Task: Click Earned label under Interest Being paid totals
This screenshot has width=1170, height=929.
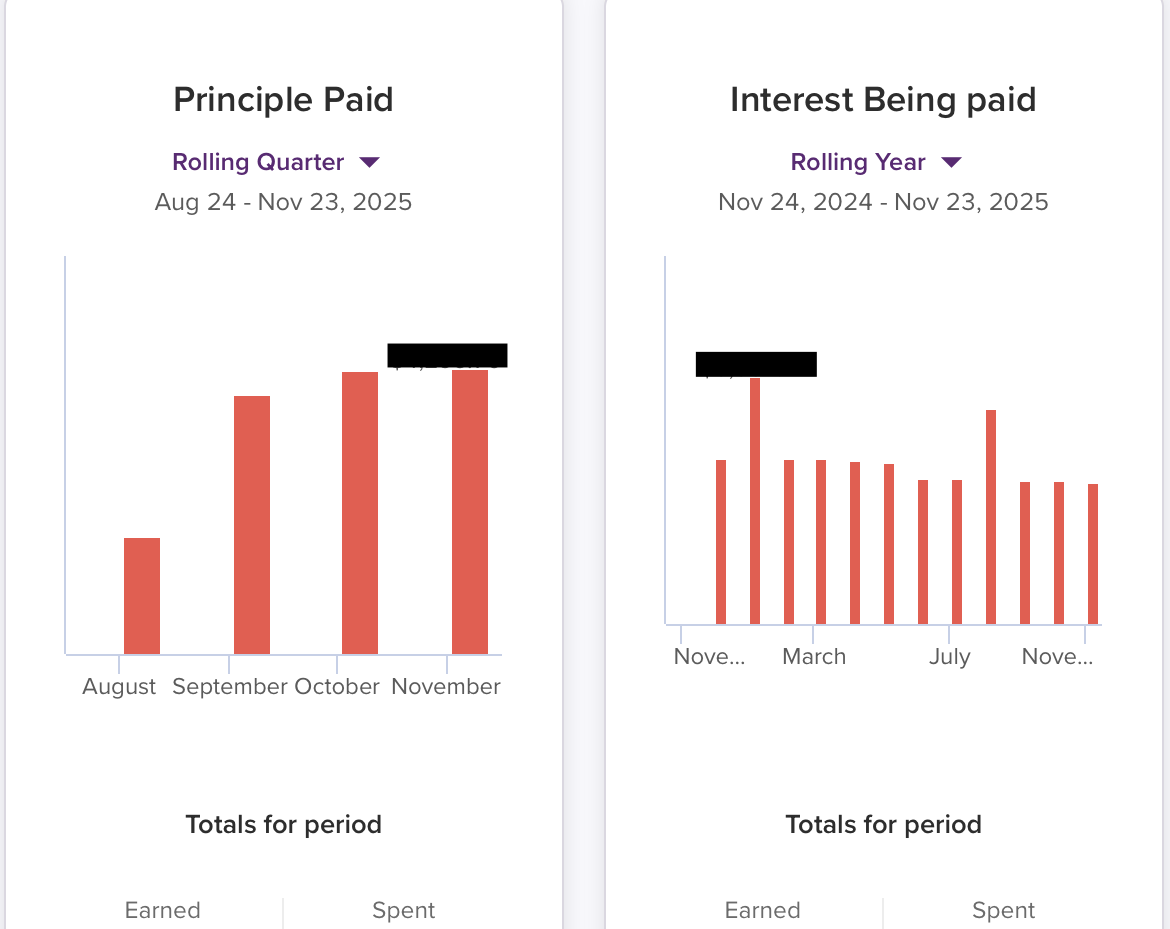Action: tap(763, 910)
